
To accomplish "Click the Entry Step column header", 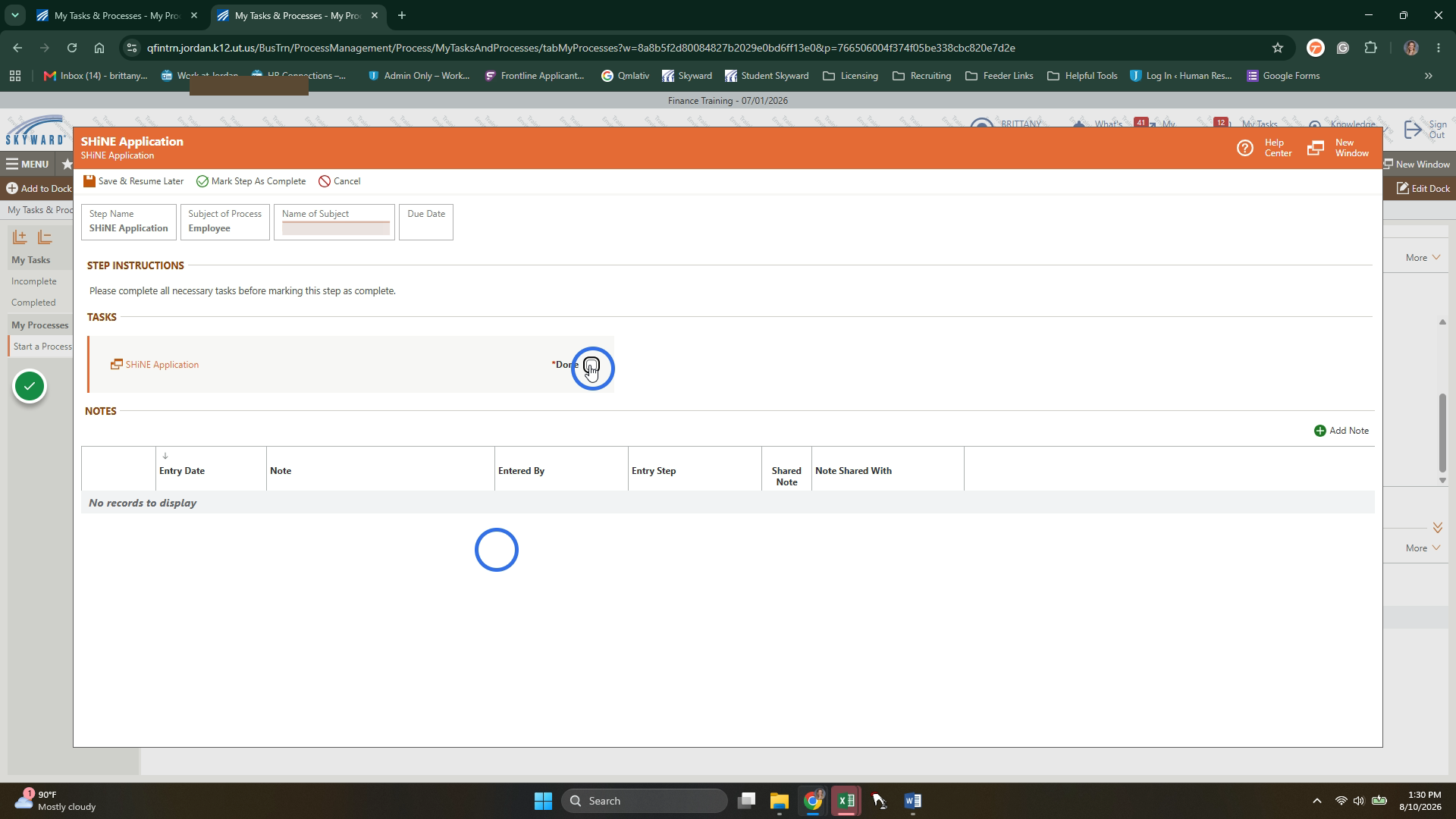I will tap(695, 470).
